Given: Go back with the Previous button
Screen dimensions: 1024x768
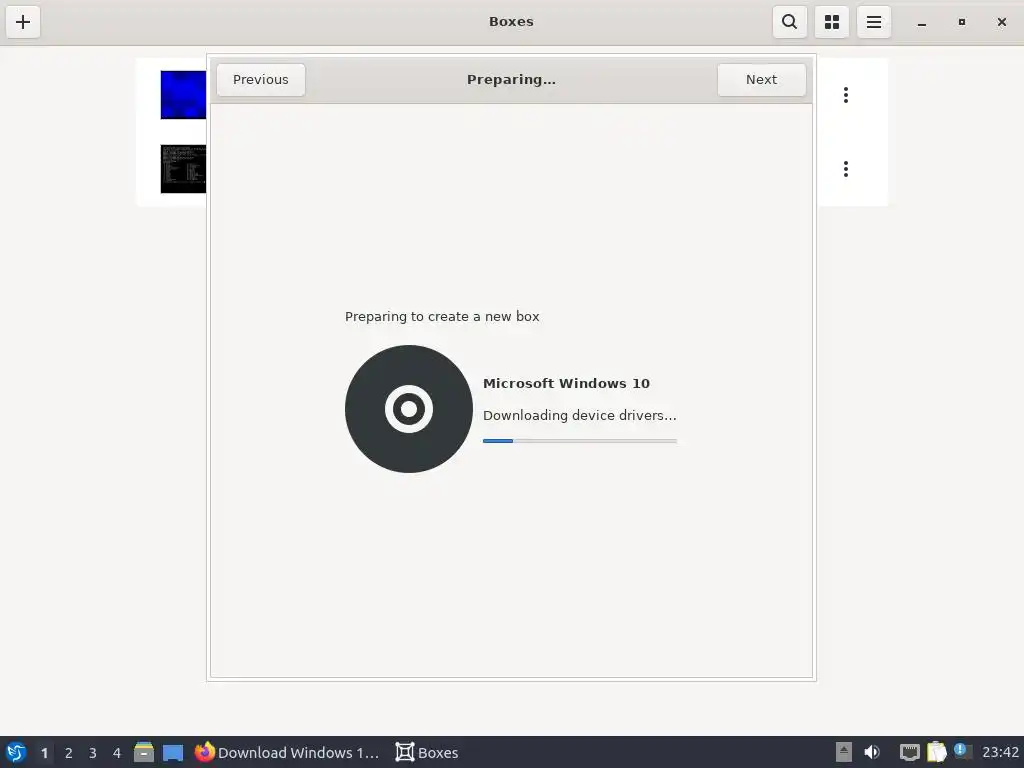Looking at the screenshot, I should pos(261,80).
